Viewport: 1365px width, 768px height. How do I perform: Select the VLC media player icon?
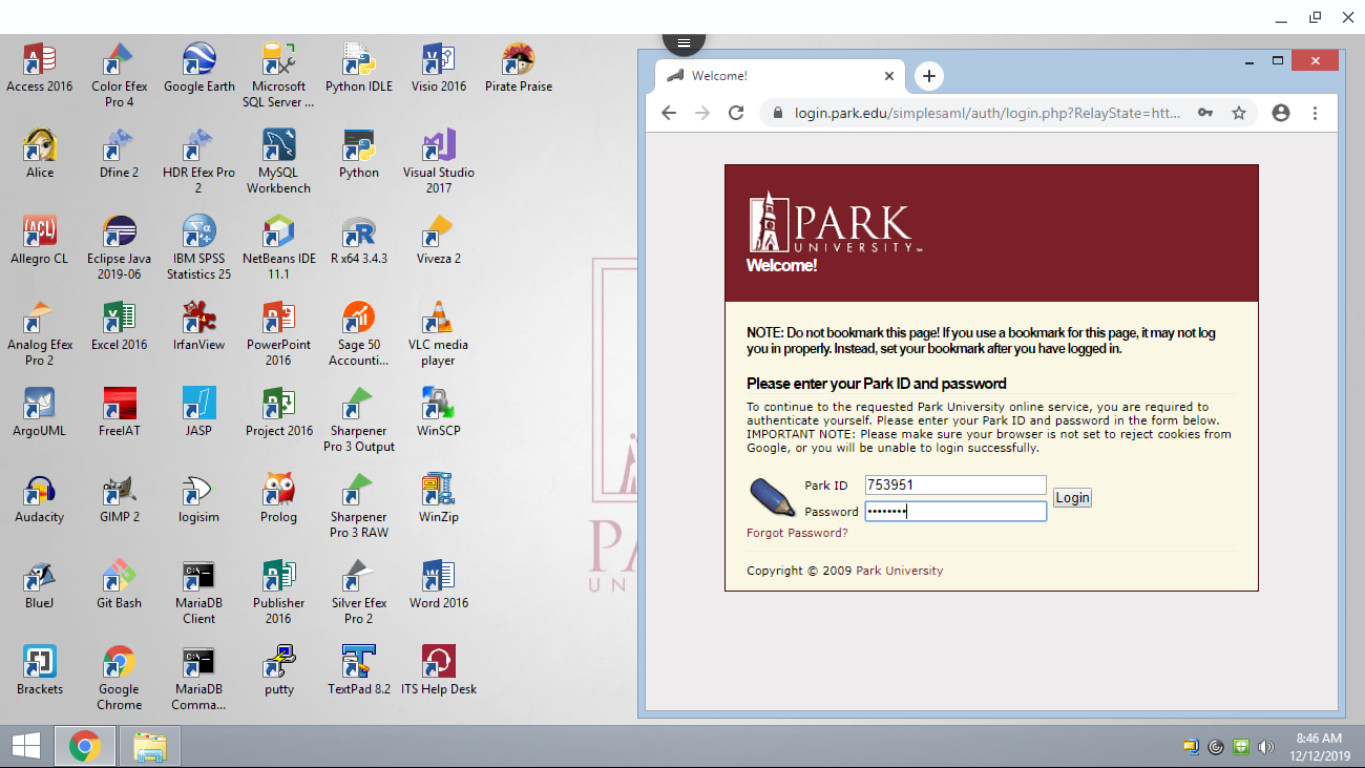[x=438, y=333]
